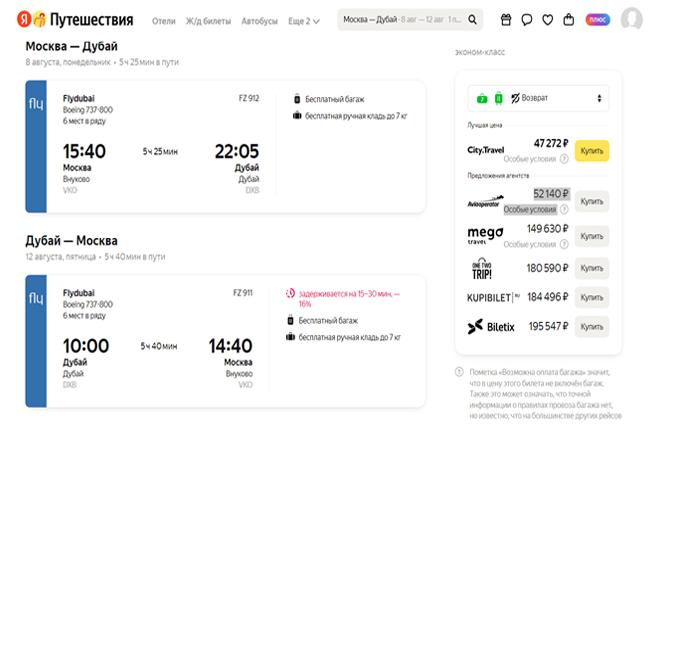
Task: Click the departure time 10:00
Action: (86, 346)
